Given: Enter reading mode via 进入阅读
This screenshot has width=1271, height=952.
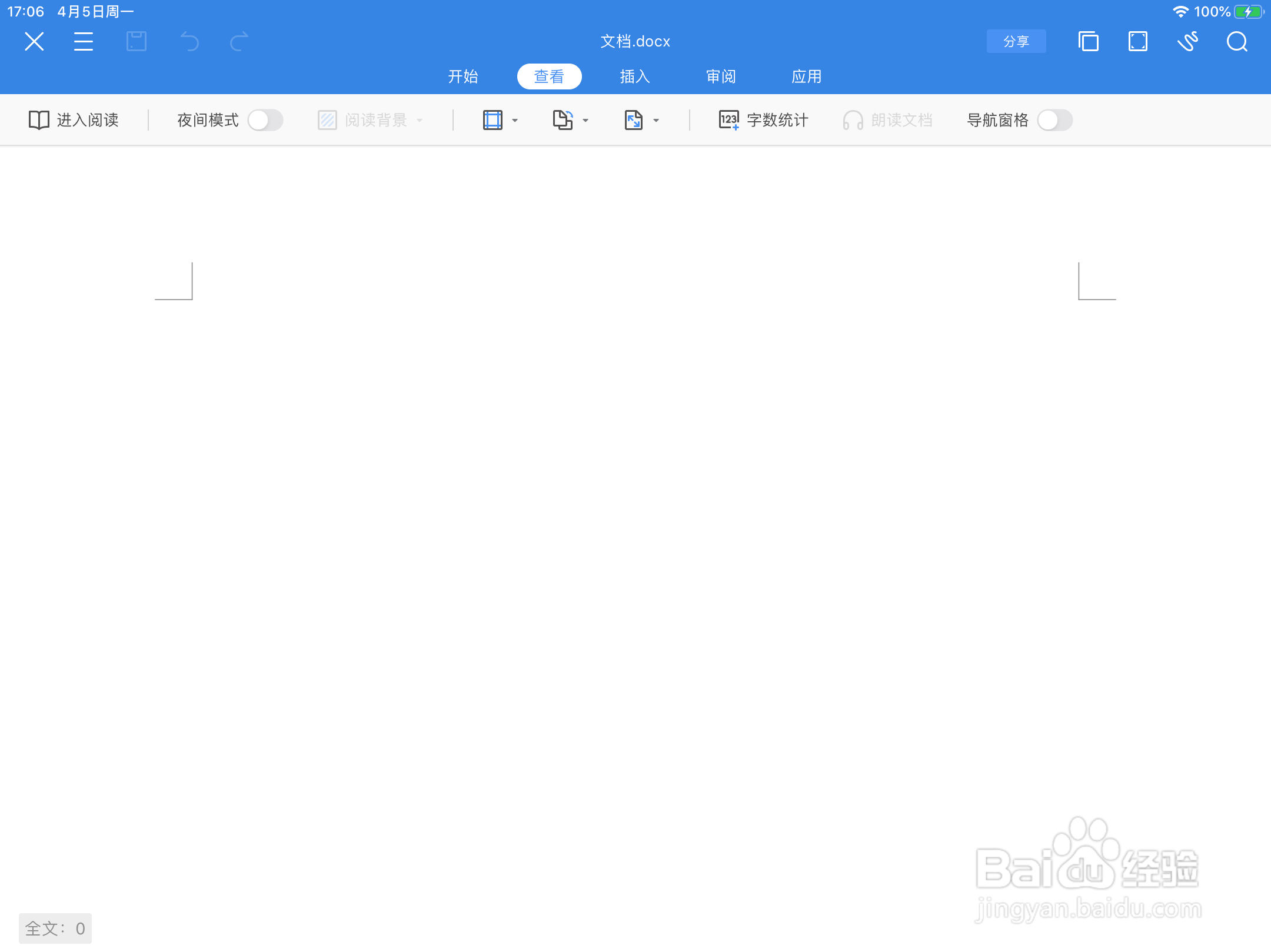Looking at the screenshot, I should tap(74, 120).
